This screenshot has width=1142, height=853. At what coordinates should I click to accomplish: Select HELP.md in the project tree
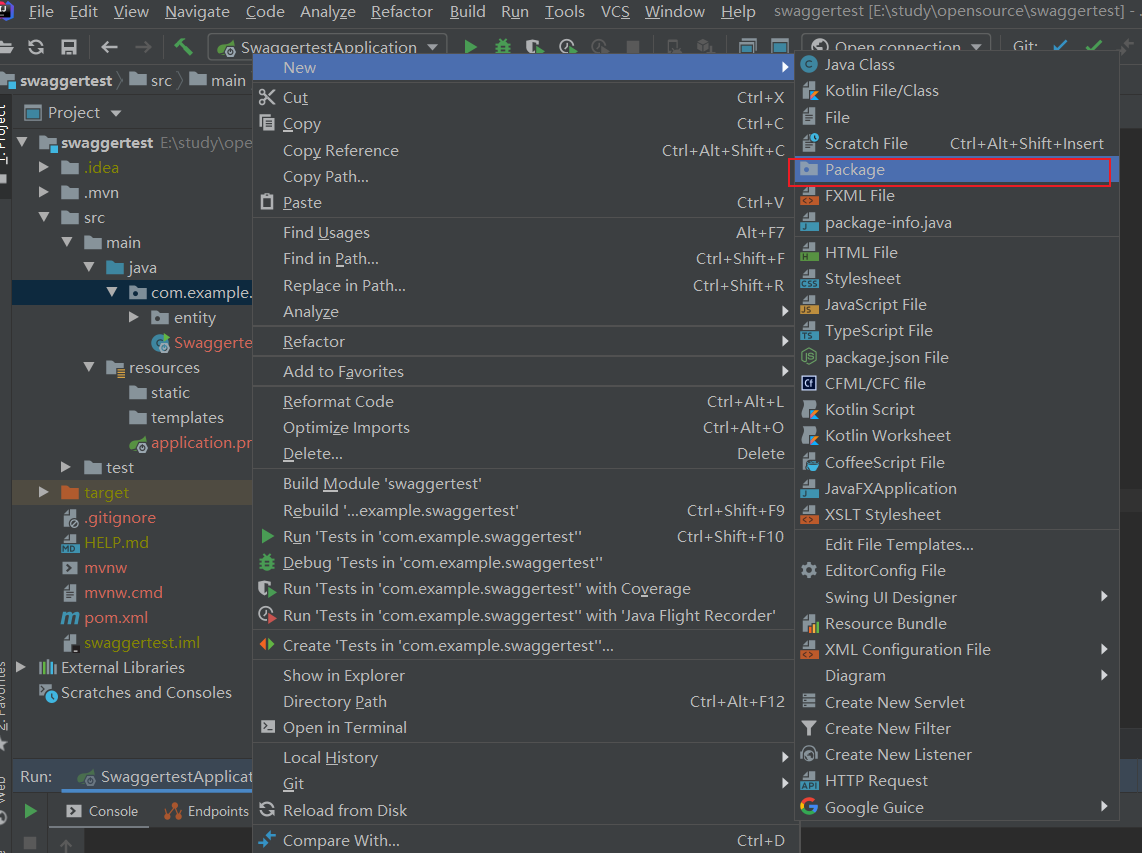point(116,543)
